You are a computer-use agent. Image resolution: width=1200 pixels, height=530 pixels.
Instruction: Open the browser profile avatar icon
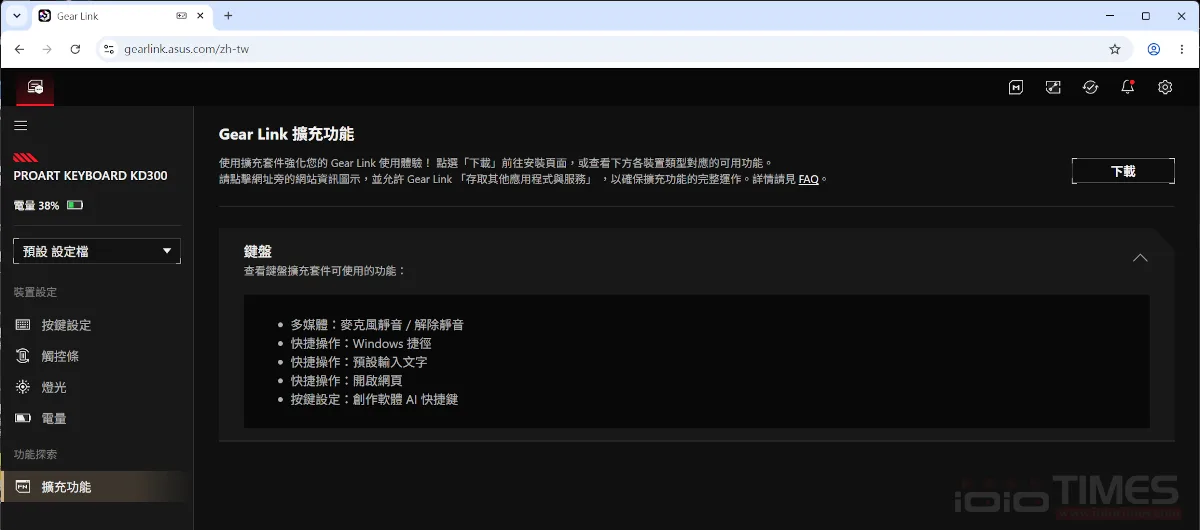1154,49
